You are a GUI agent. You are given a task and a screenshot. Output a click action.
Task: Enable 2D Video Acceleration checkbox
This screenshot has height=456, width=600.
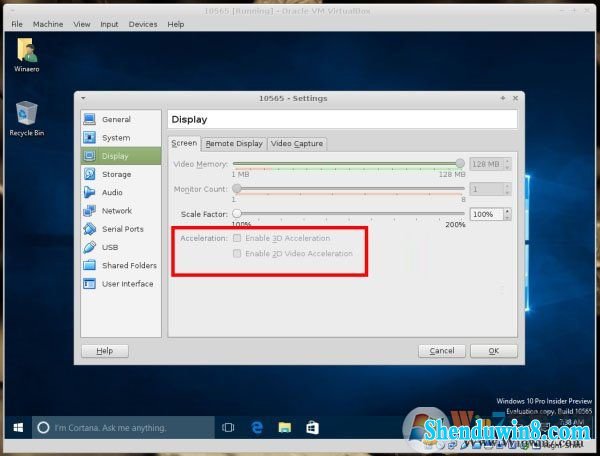[237, 253]
